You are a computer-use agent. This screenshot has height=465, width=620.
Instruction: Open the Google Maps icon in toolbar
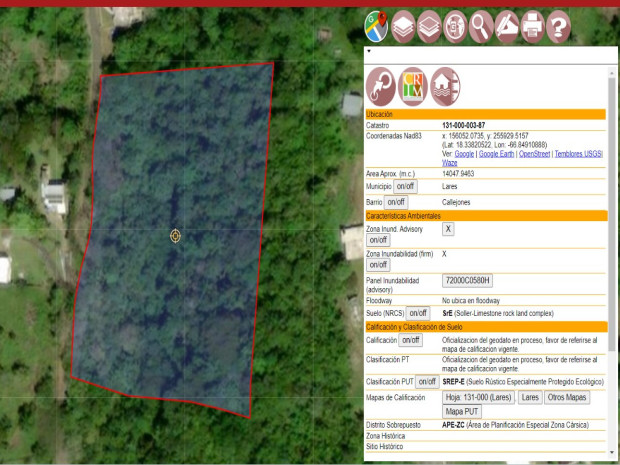coord(377,22)
